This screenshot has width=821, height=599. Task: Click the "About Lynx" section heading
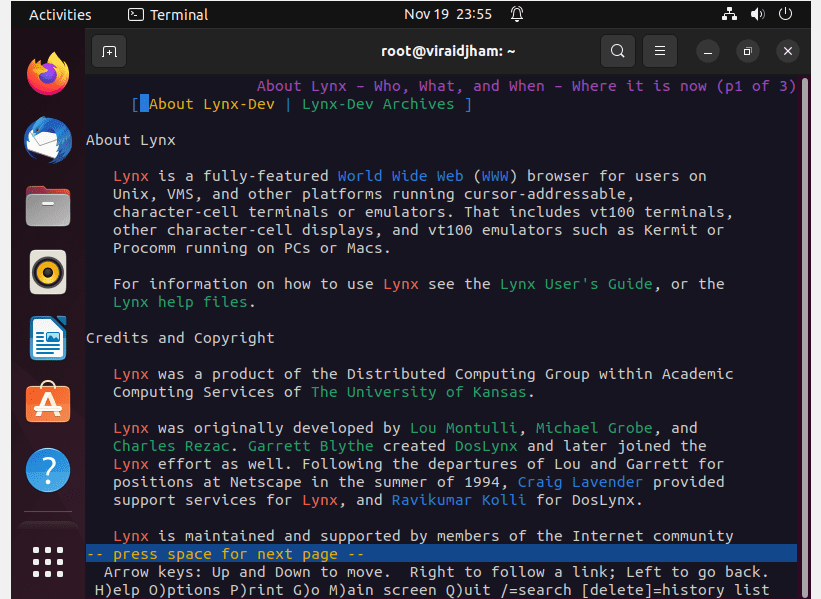131,140
